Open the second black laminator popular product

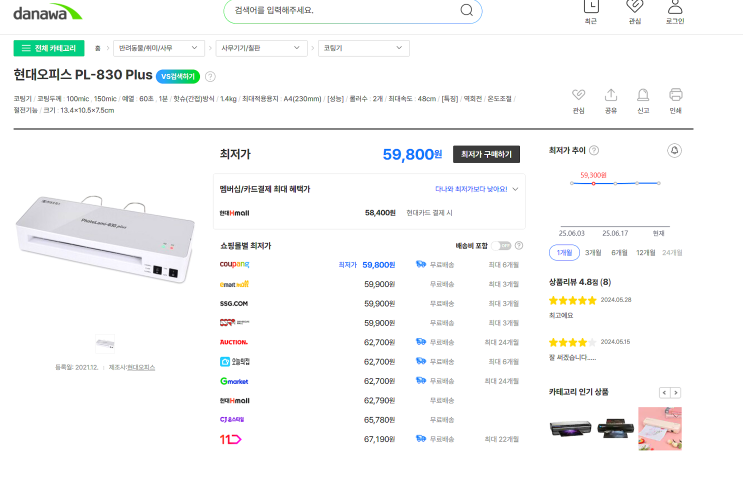point(615,428)
